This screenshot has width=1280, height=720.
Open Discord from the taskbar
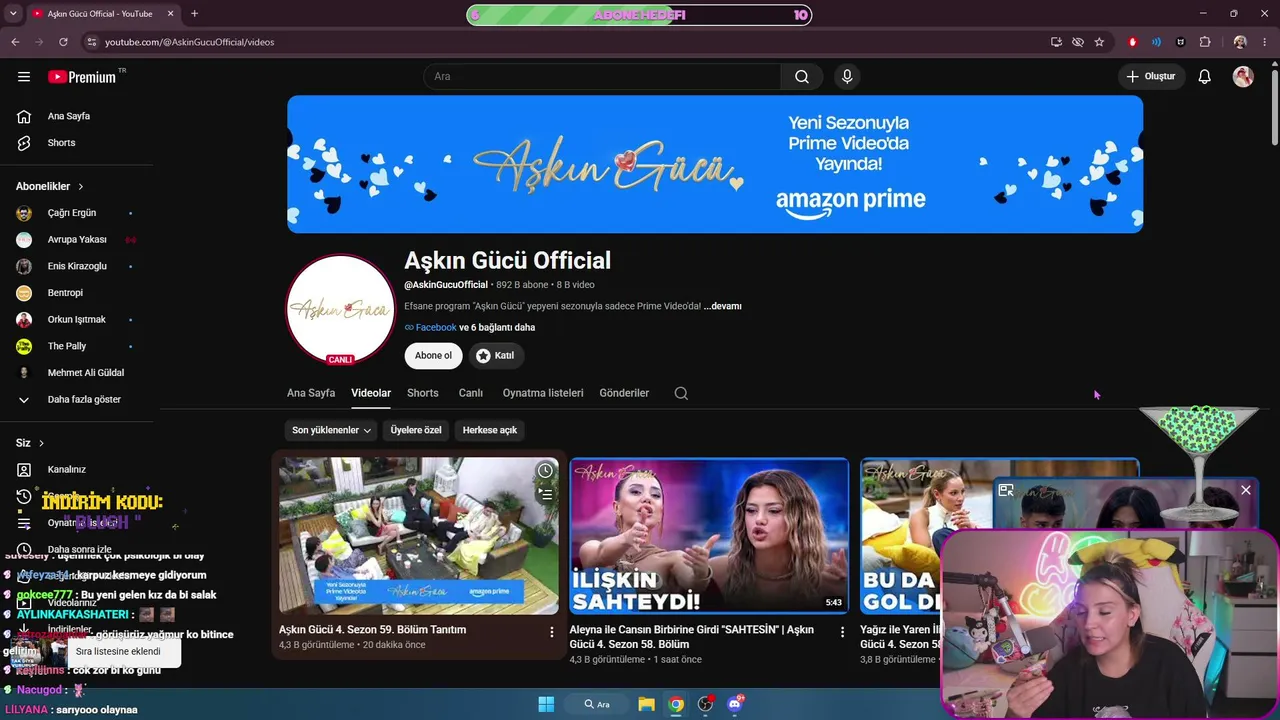point(736,704)
